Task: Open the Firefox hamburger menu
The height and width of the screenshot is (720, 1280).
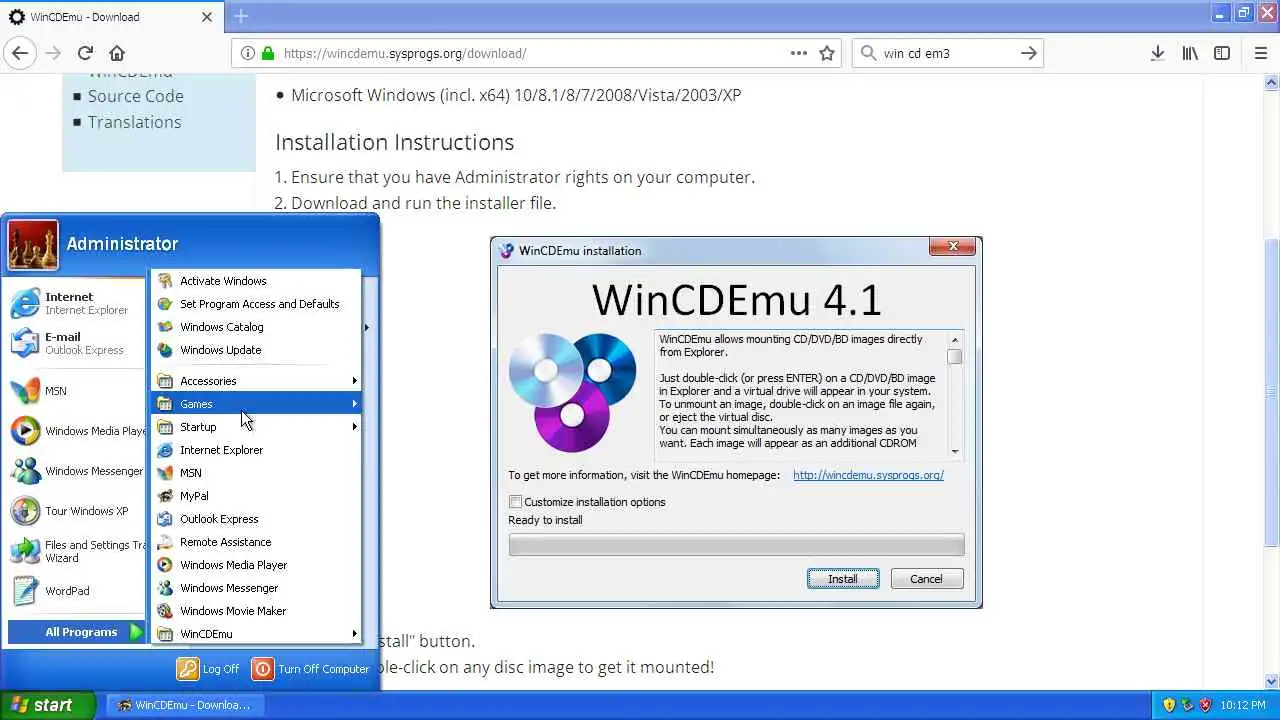Action: click(1260, 53)
